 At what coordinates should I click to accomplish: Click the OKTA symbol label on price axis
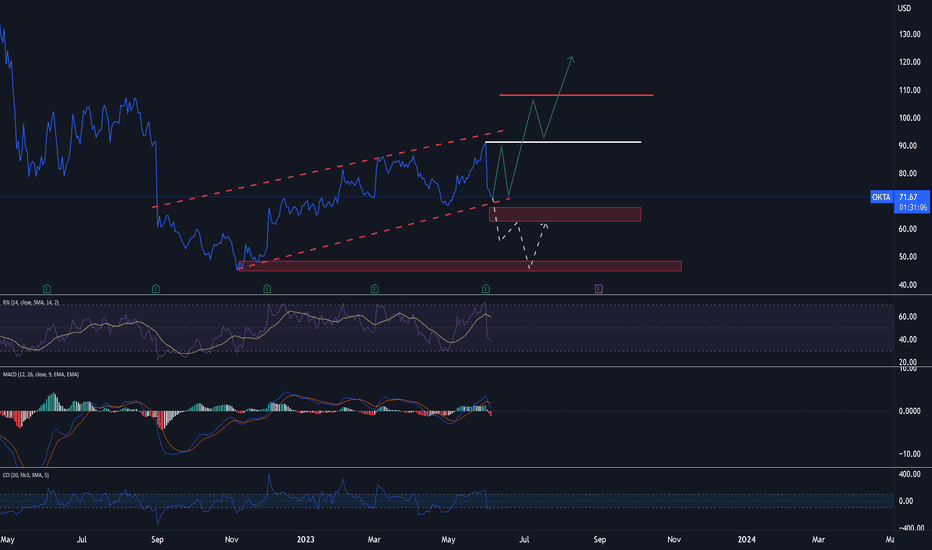pyautogui.click(x=881, y=197)
